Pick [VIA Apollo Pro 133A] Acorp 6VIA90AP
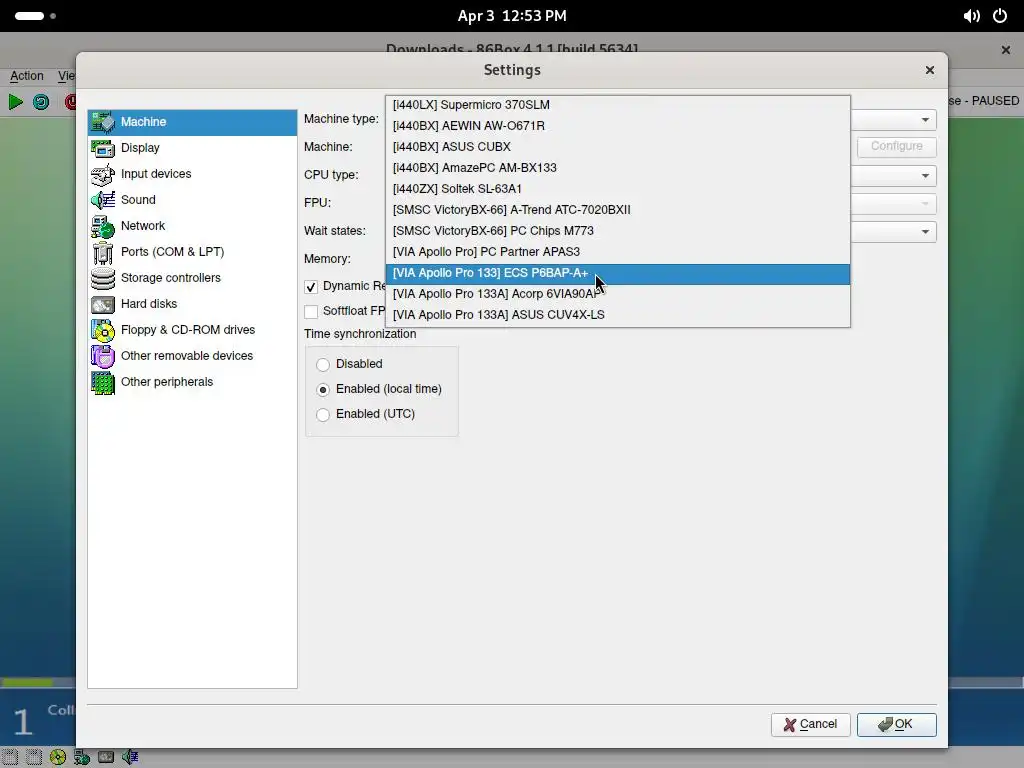1024x768 pixels. coord(618,294)
